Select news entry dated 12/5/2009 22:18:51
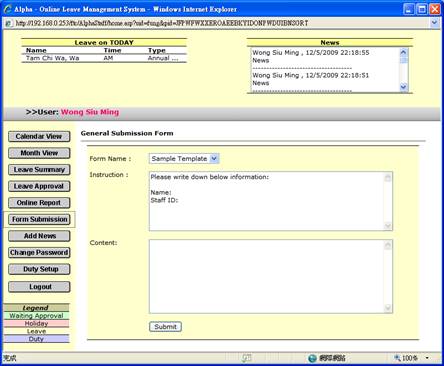 coord(311,75)
